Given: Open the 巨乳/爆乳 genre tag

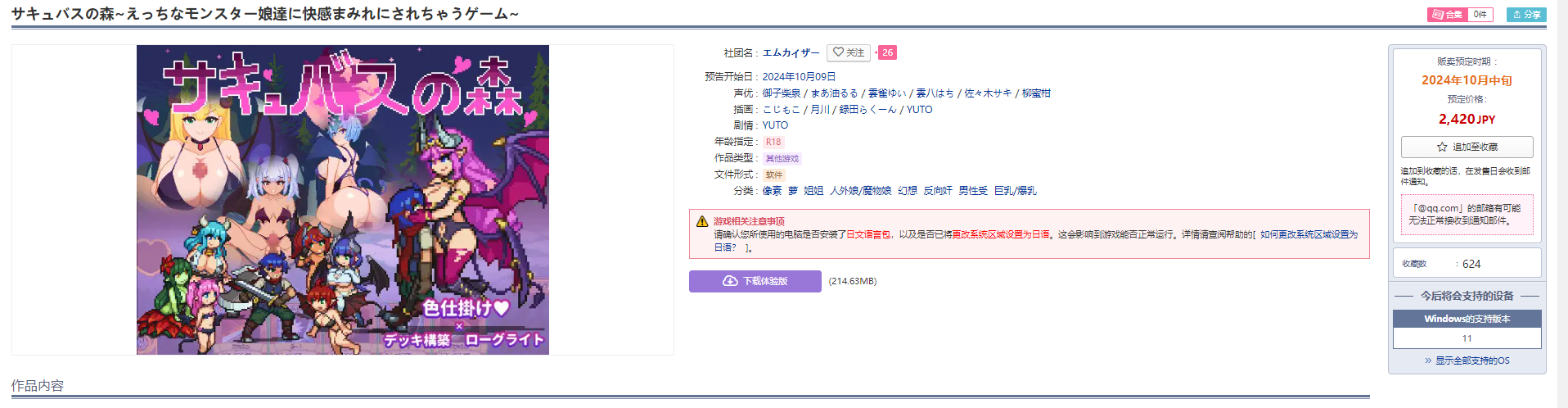Looking at the screenshot, I should tap(1016, 191).
